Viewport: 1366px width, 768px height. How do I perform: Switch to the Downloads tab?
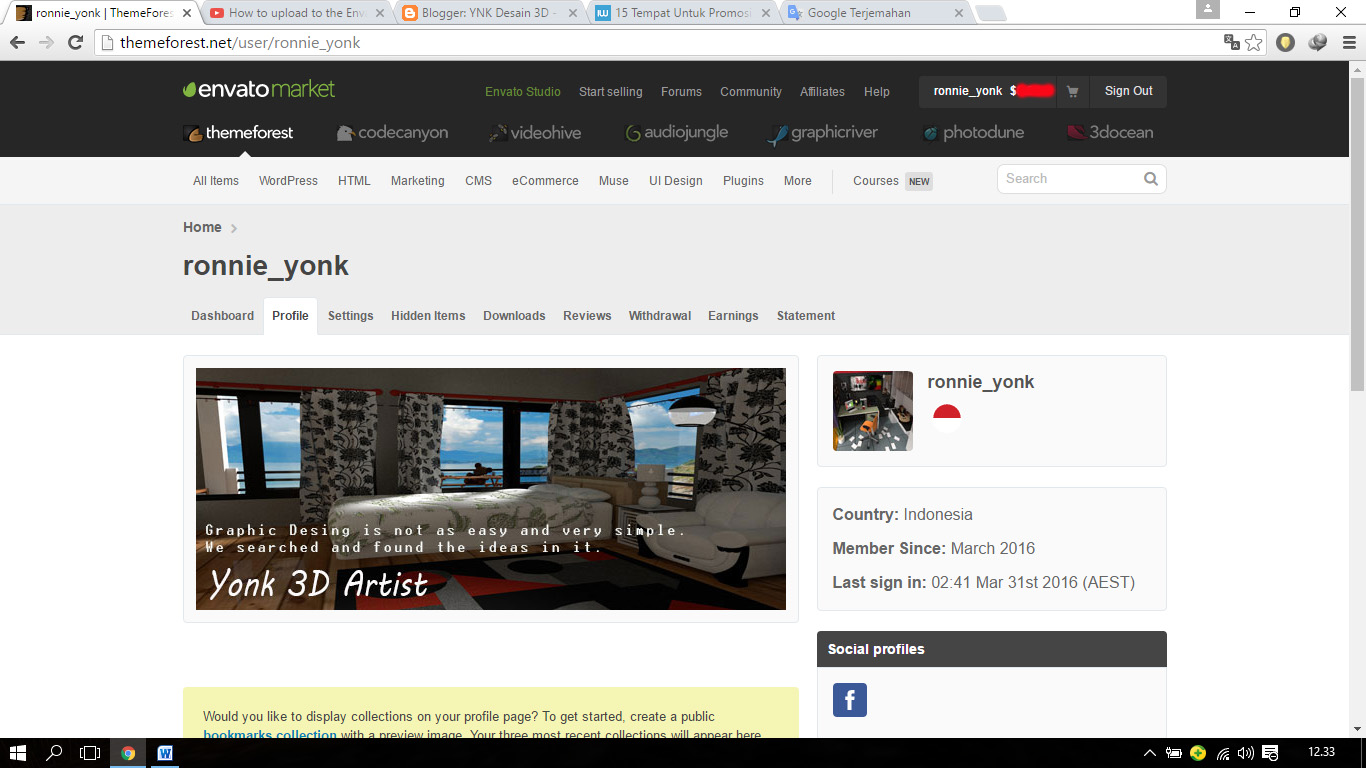click(x=514, y=316)
